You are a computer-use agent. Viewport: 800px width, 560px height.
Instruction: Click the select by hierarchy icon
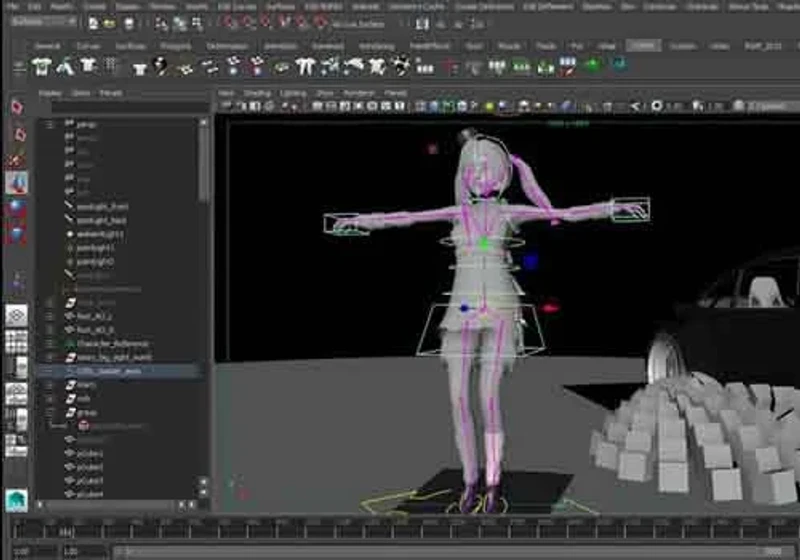(161, 23)
